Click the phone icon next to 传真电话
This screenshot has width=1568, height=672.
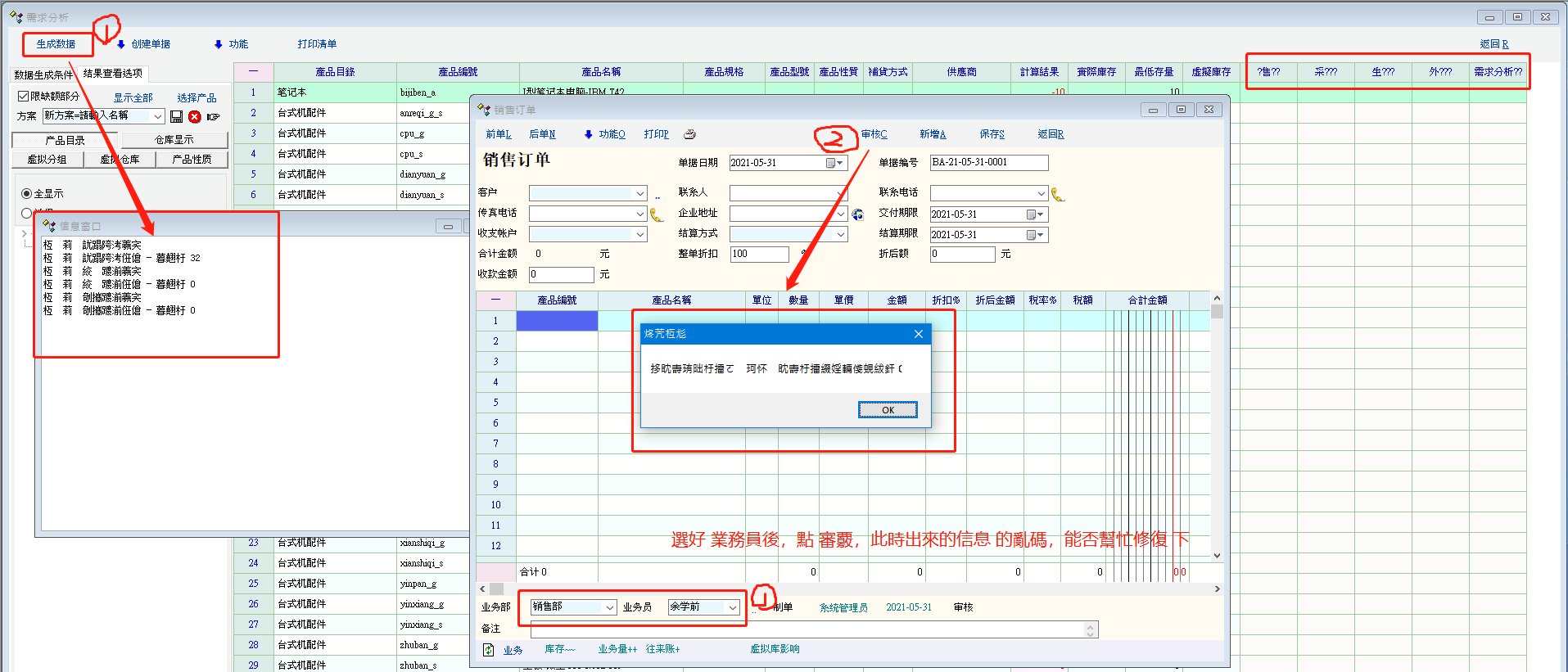(657, 214)
